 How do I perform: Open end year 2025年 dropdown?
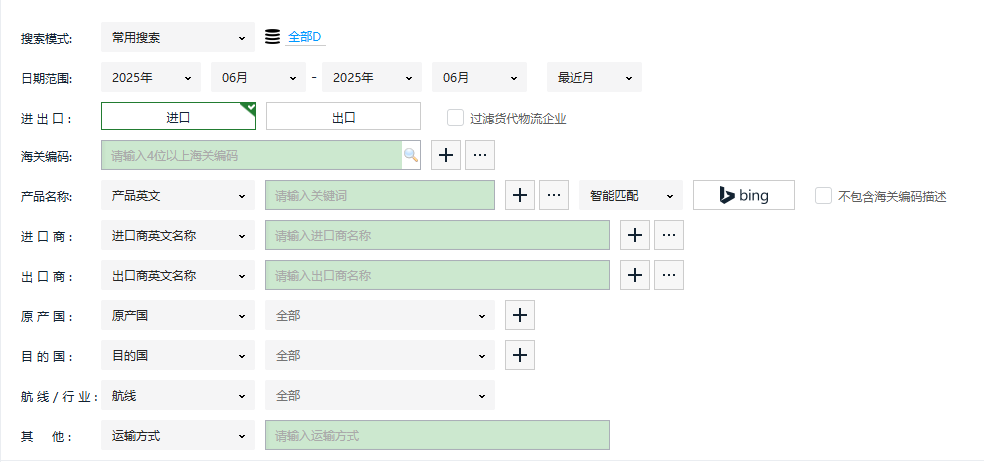click(372, 78)
